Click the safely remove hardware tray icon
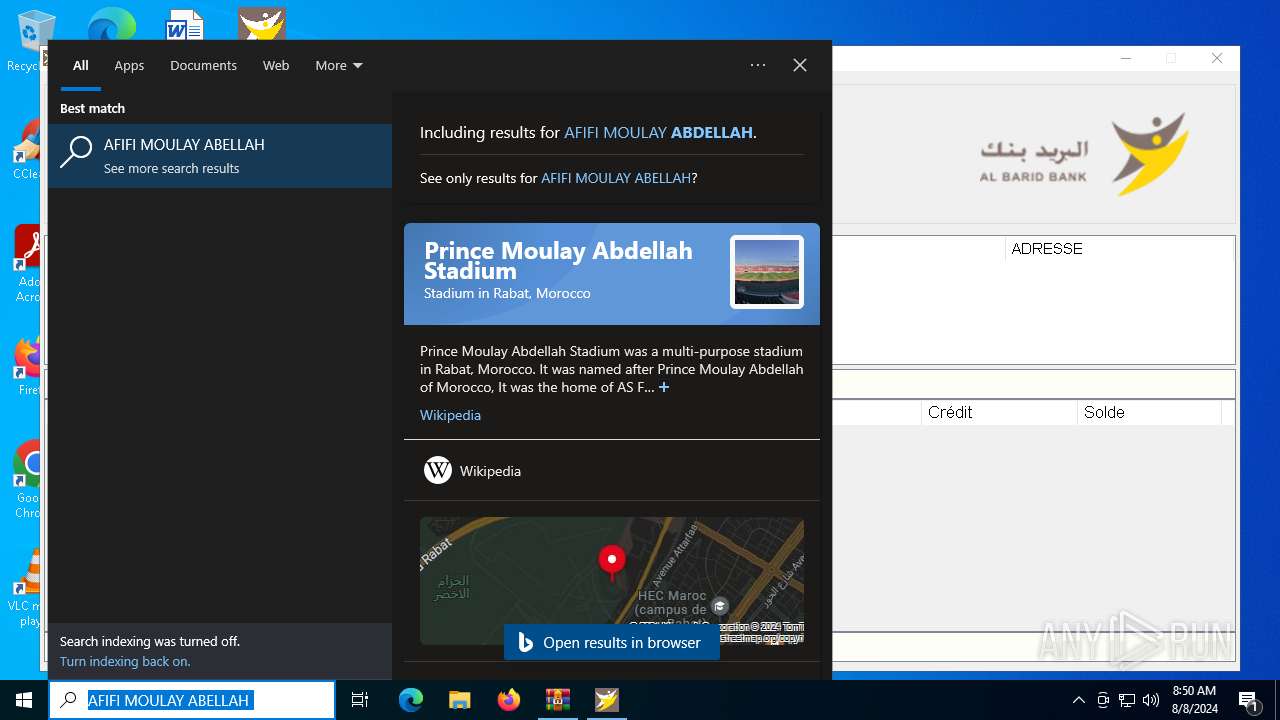This screenshot has width=1280, height=720. pos(1103,700)
